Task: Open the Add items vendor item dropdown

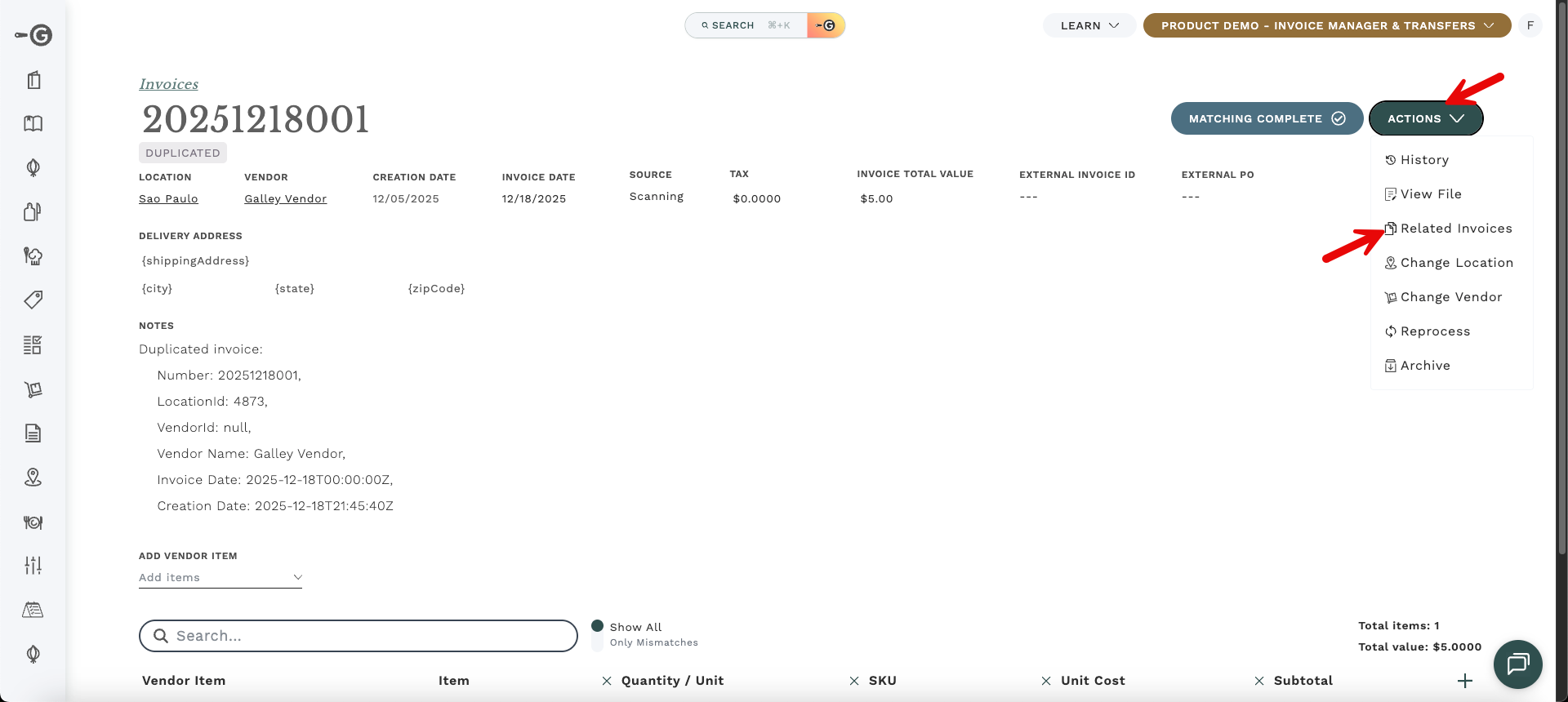Action: pos(220,577)
